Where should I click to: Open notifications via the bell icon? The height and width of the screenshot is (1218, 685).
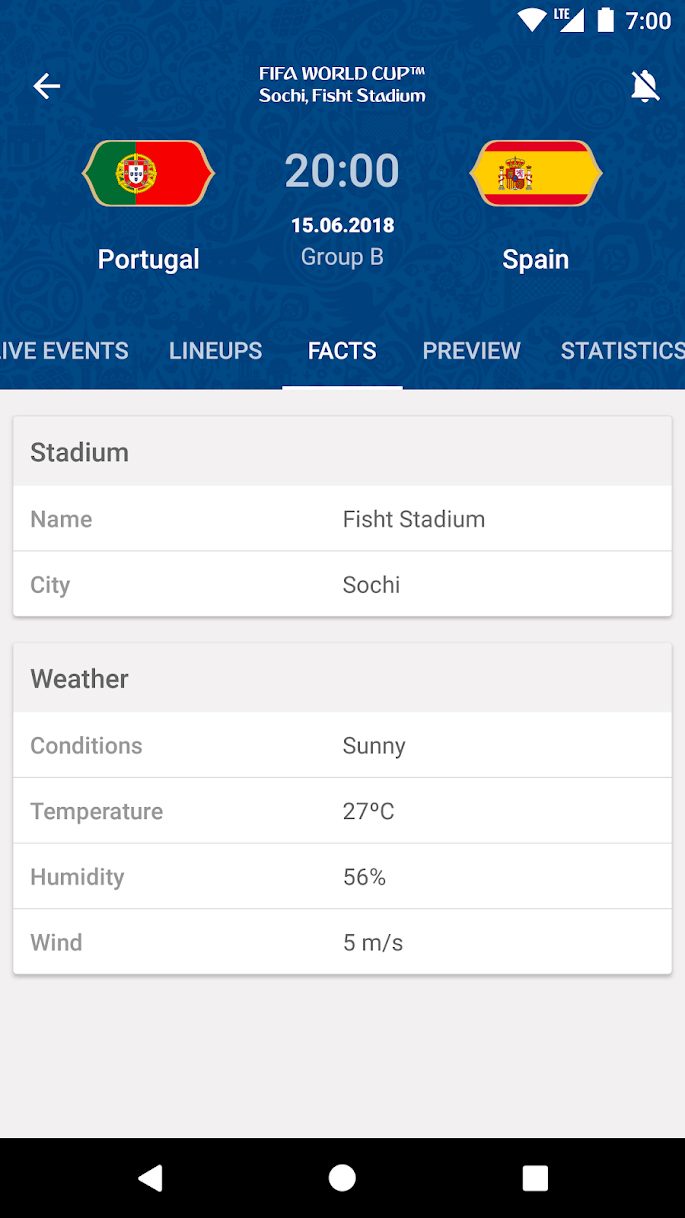coord(645,86)
